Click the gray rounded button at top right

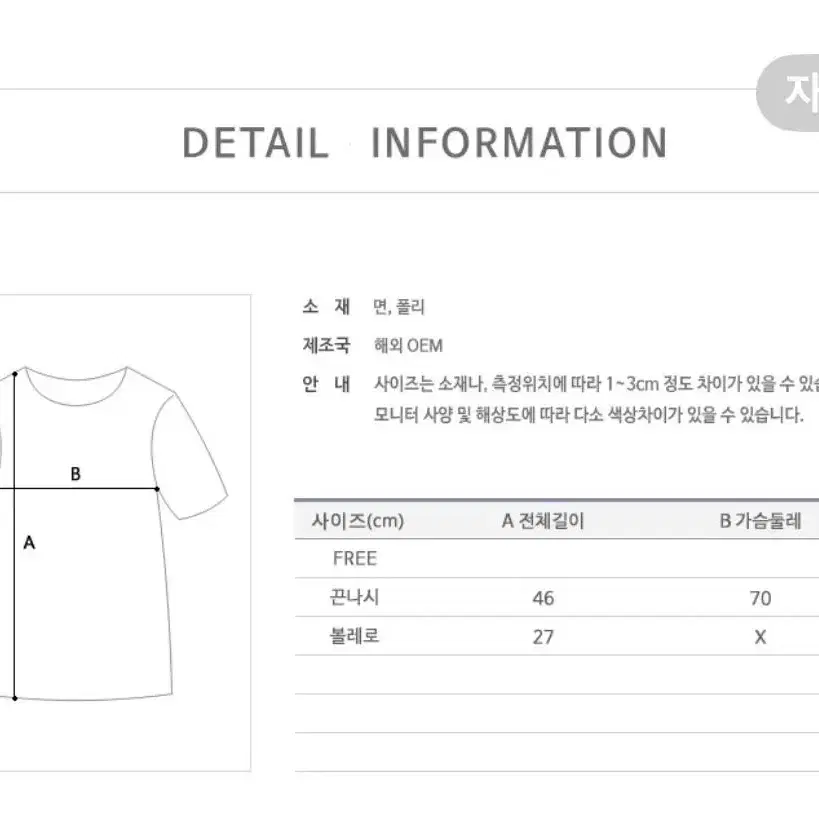(788, 92)
